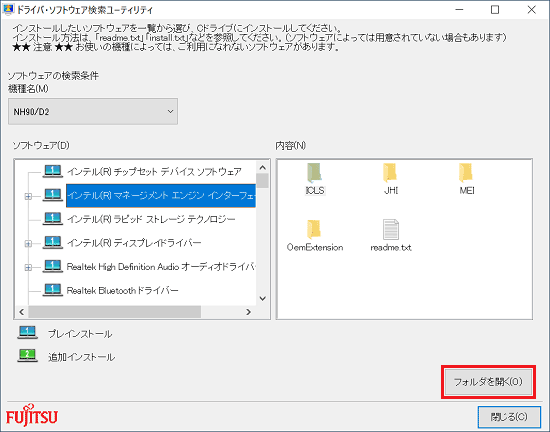
Task: Select the JHI folder icon
Action: (390, 173)
